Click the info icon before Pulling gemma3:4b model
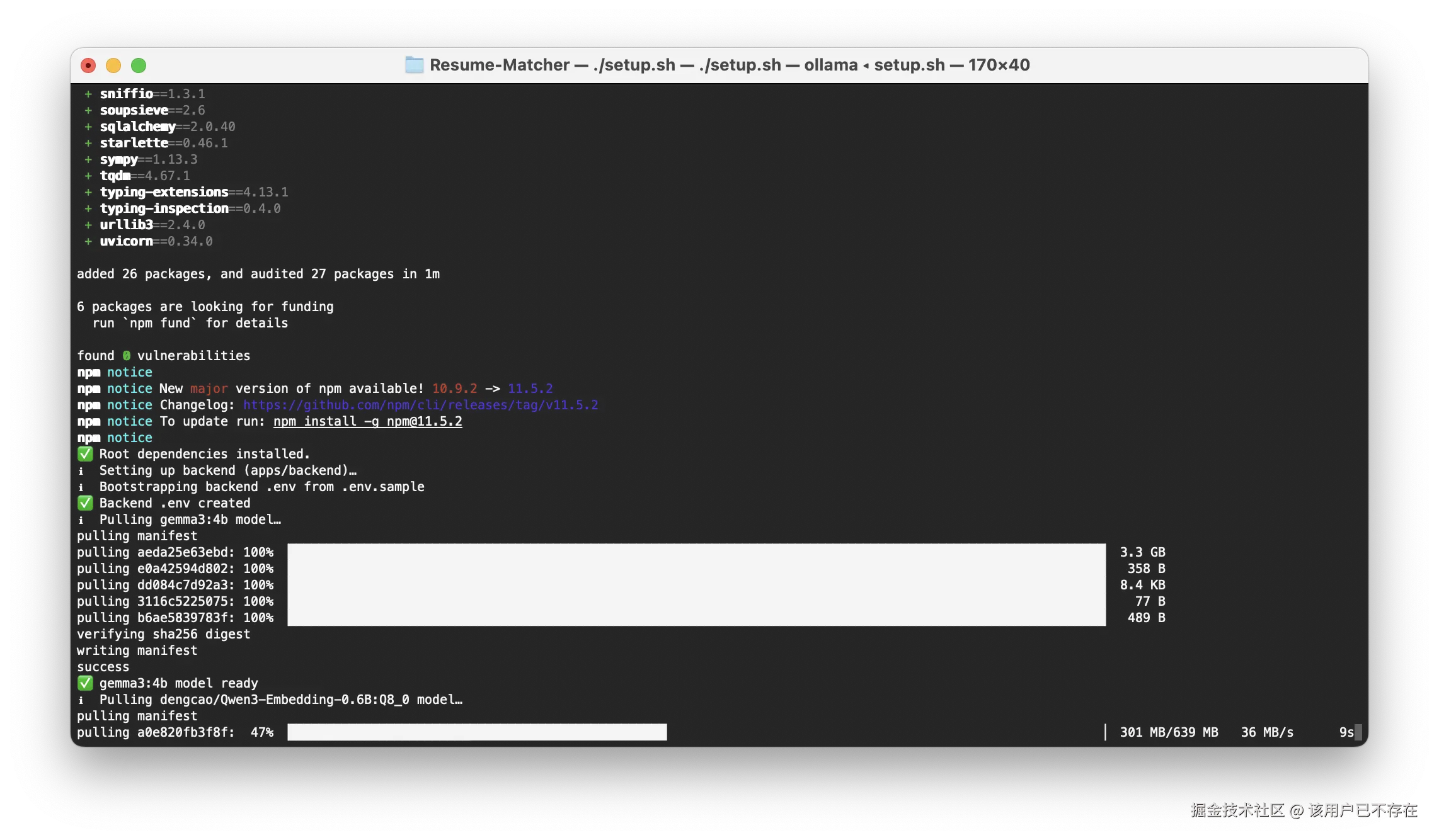This screenshot has height=840, width=1439. pos(81,520)
